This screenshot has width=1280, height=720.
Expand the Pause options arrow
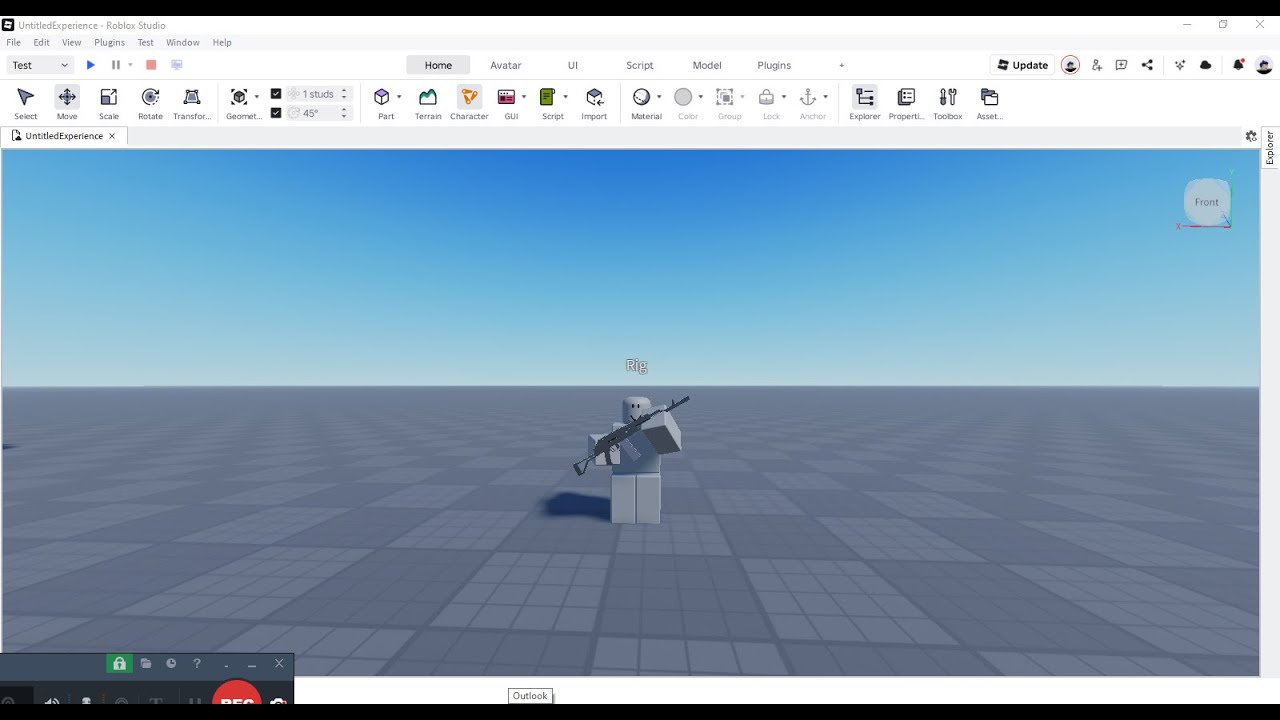pos(130,65)
